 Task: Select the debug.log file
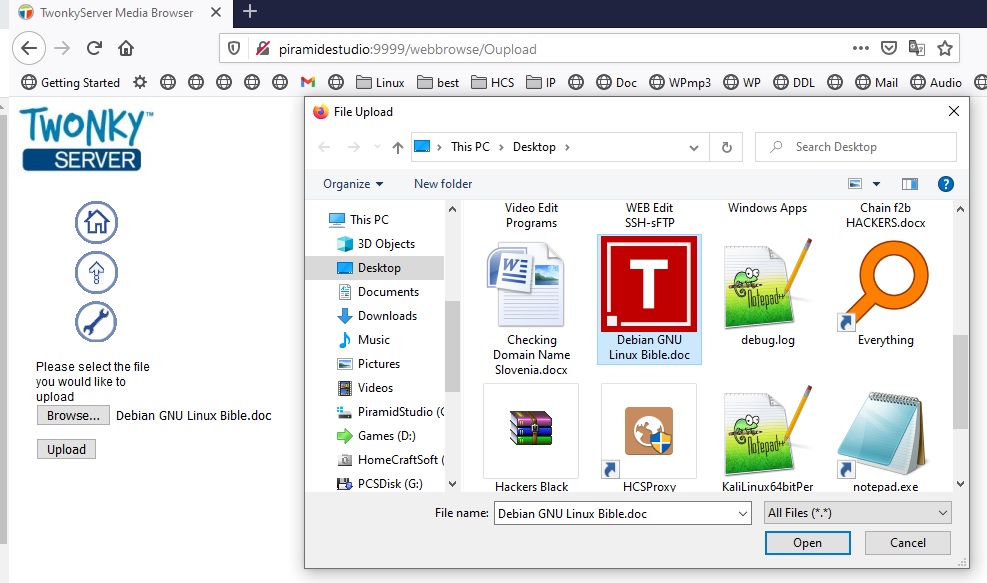767,293
